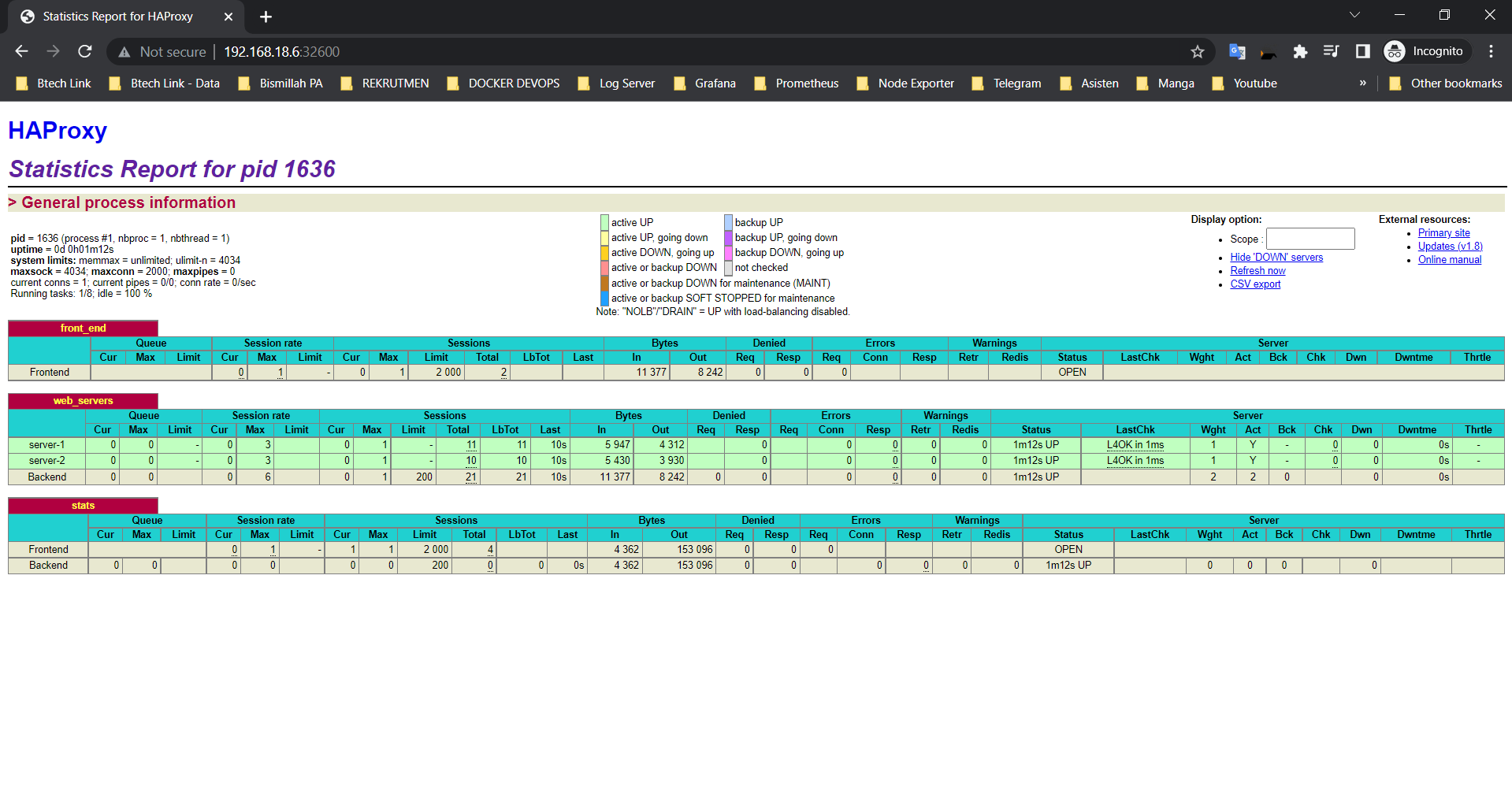Open the media control icon
The height and width of the screenshot is (809, 1512).
[x=1332, y=52]
